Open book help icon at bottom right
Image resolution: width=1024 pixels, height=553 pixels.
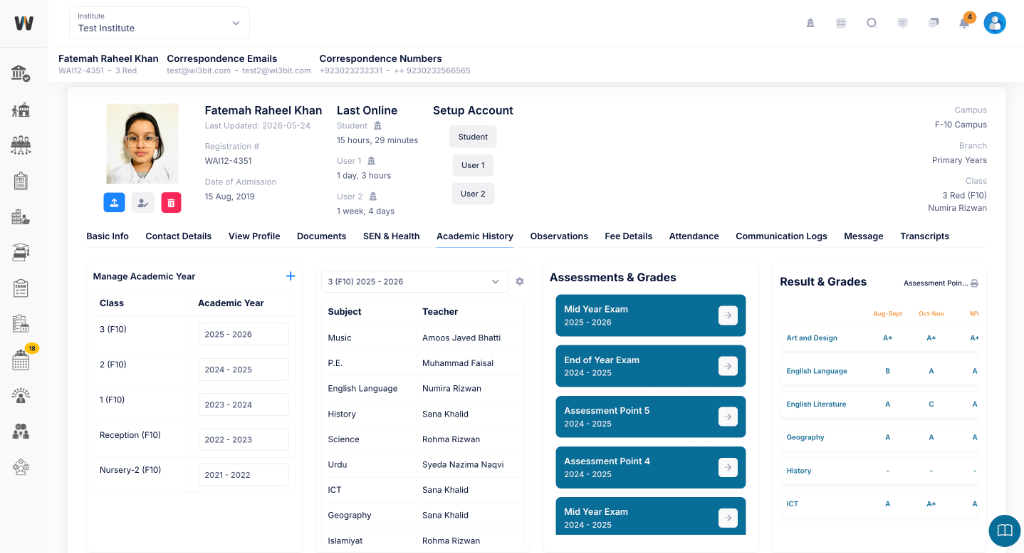coord(1004,530)
